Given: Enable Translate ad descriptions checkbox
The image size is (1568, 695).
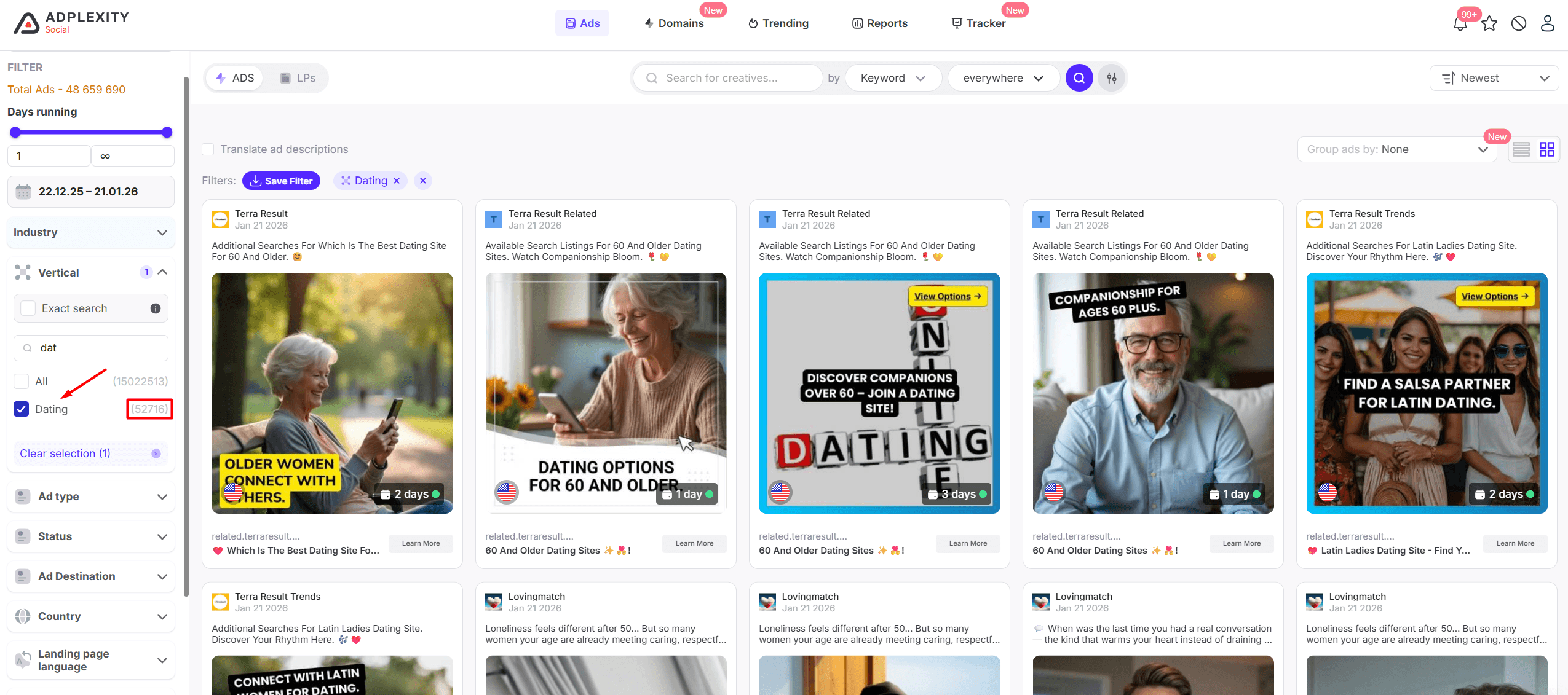Looking at the screenshot, I should click(208, 149).
